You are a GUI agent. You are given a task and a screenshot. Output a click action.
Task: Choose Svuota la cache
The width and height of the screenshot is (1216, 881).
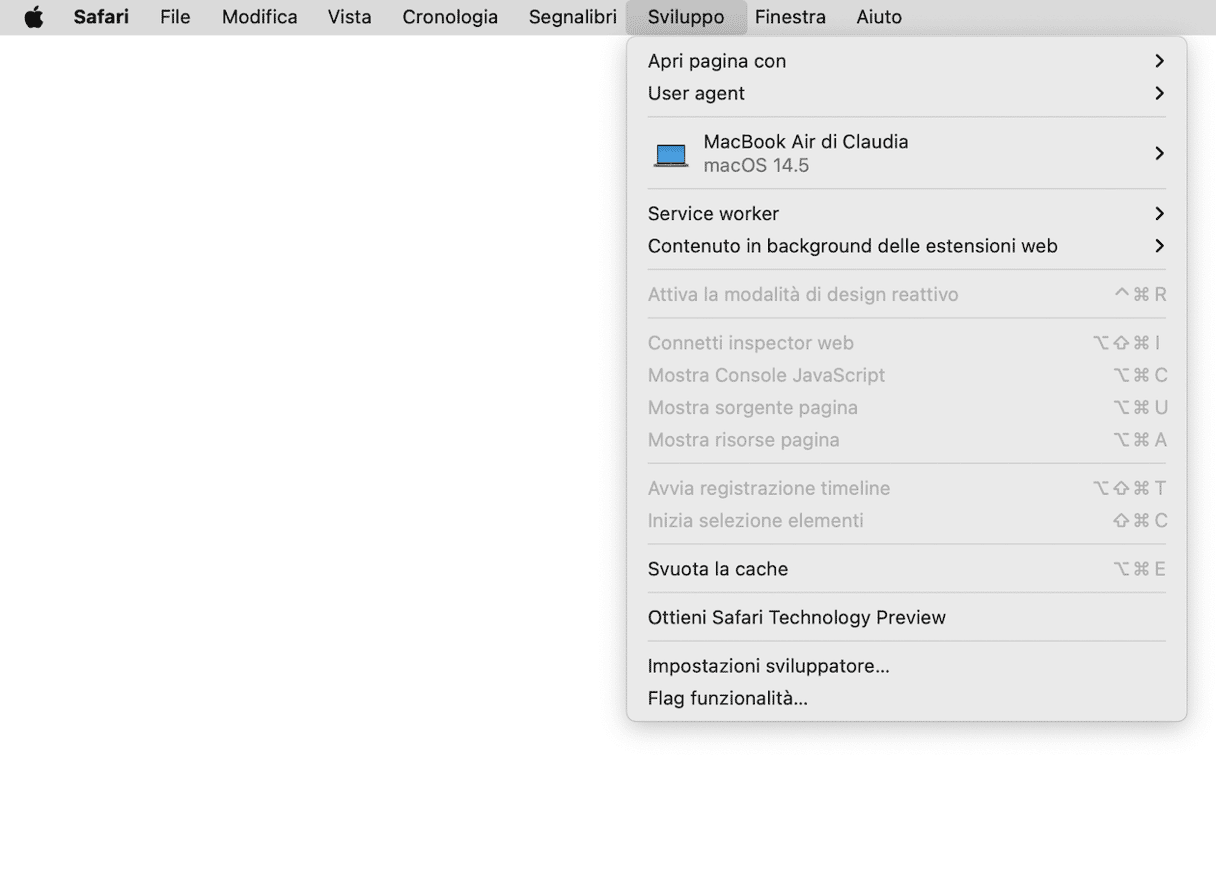(906, 569)
